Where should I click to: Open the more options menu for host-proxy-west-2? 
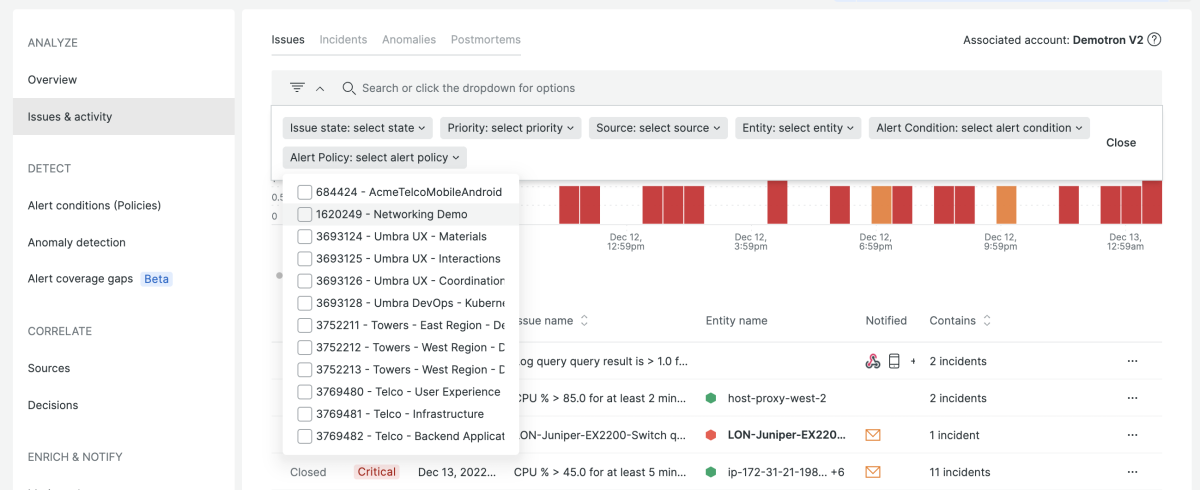(1132, 398)
